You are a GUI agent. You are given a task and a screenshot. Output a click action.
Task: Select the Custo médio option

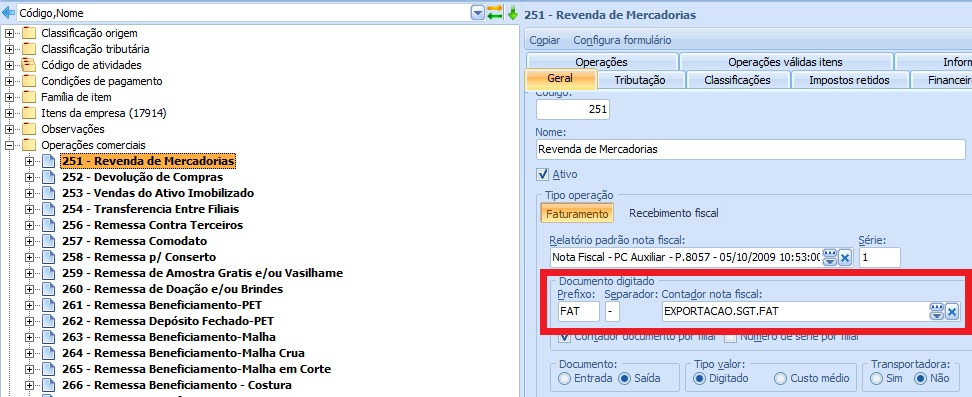point(780,378)
